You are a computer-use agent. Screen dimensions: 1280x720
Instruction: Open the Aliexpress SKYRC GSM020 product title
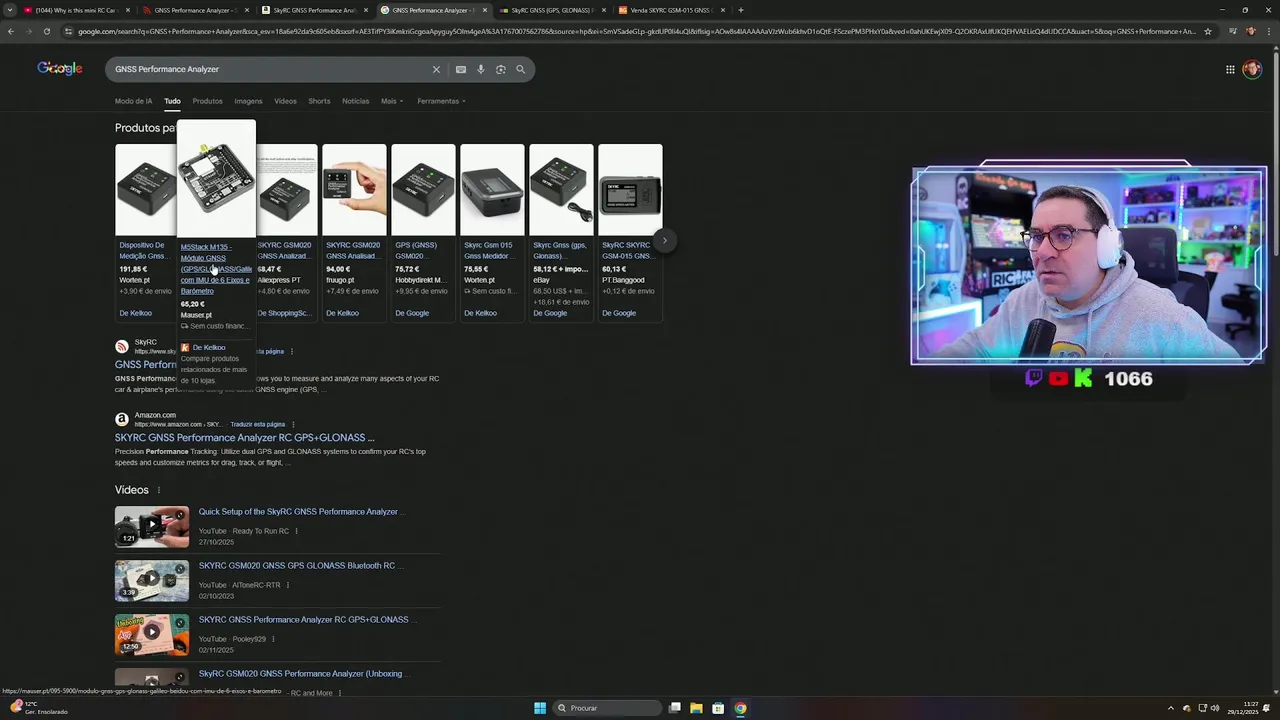284,250
